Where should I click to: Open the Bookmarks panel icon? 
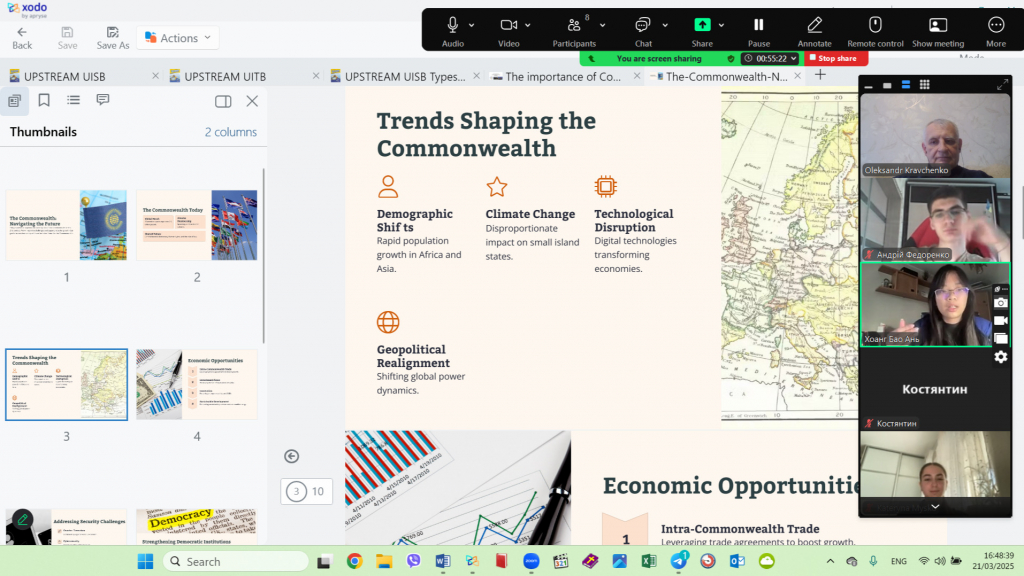coord(44,100)
